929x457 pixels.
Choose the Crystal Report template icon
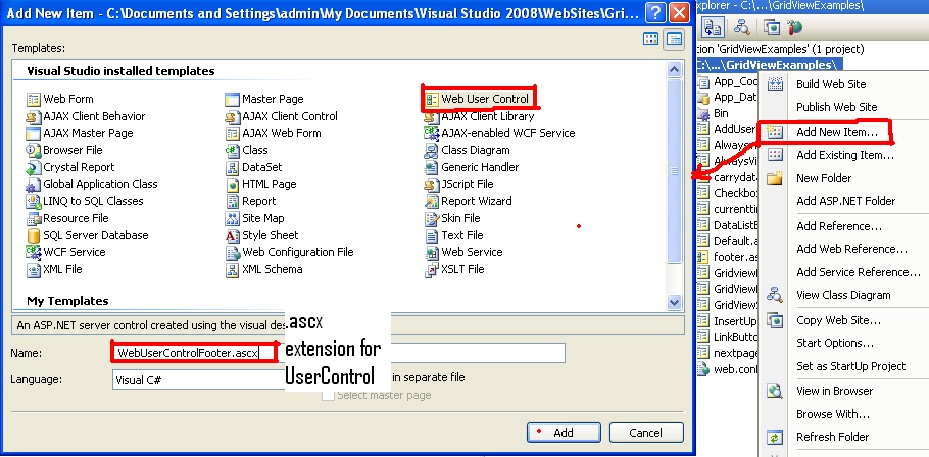(x=34, y=167)
